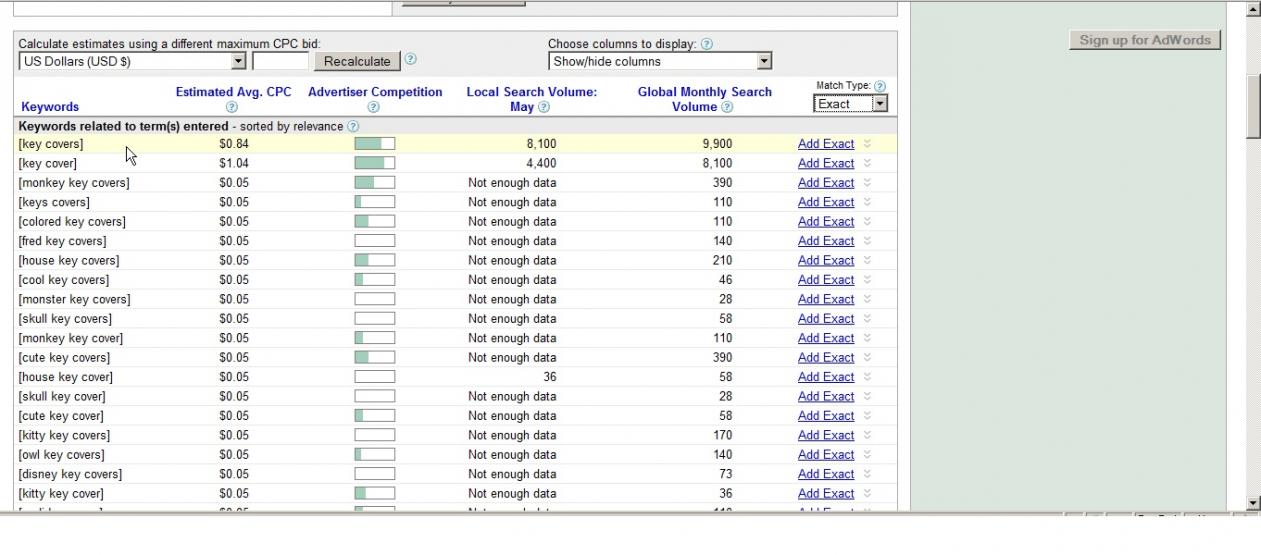
Task: Click help icon beside Global Monthly Search Volume
Action: coord(727,107)
